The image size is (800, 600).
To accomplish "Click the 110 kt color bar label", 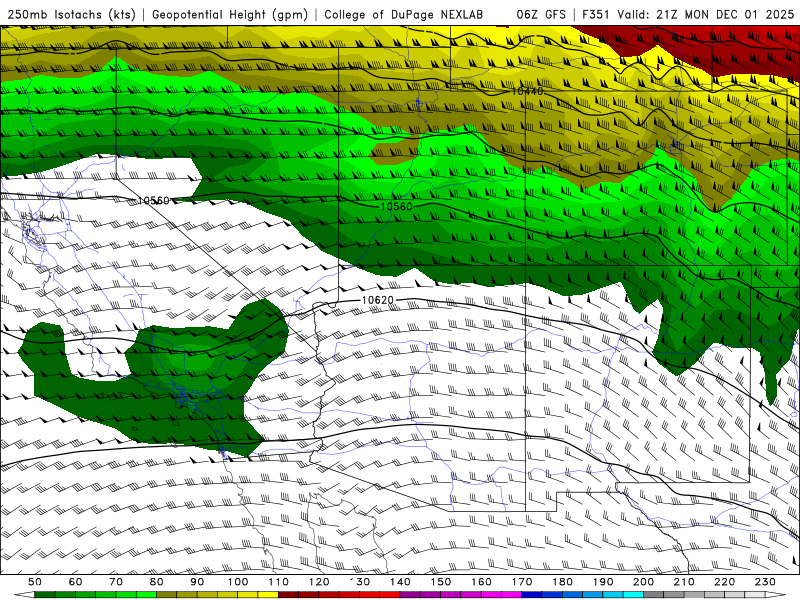I will (279, 582).
